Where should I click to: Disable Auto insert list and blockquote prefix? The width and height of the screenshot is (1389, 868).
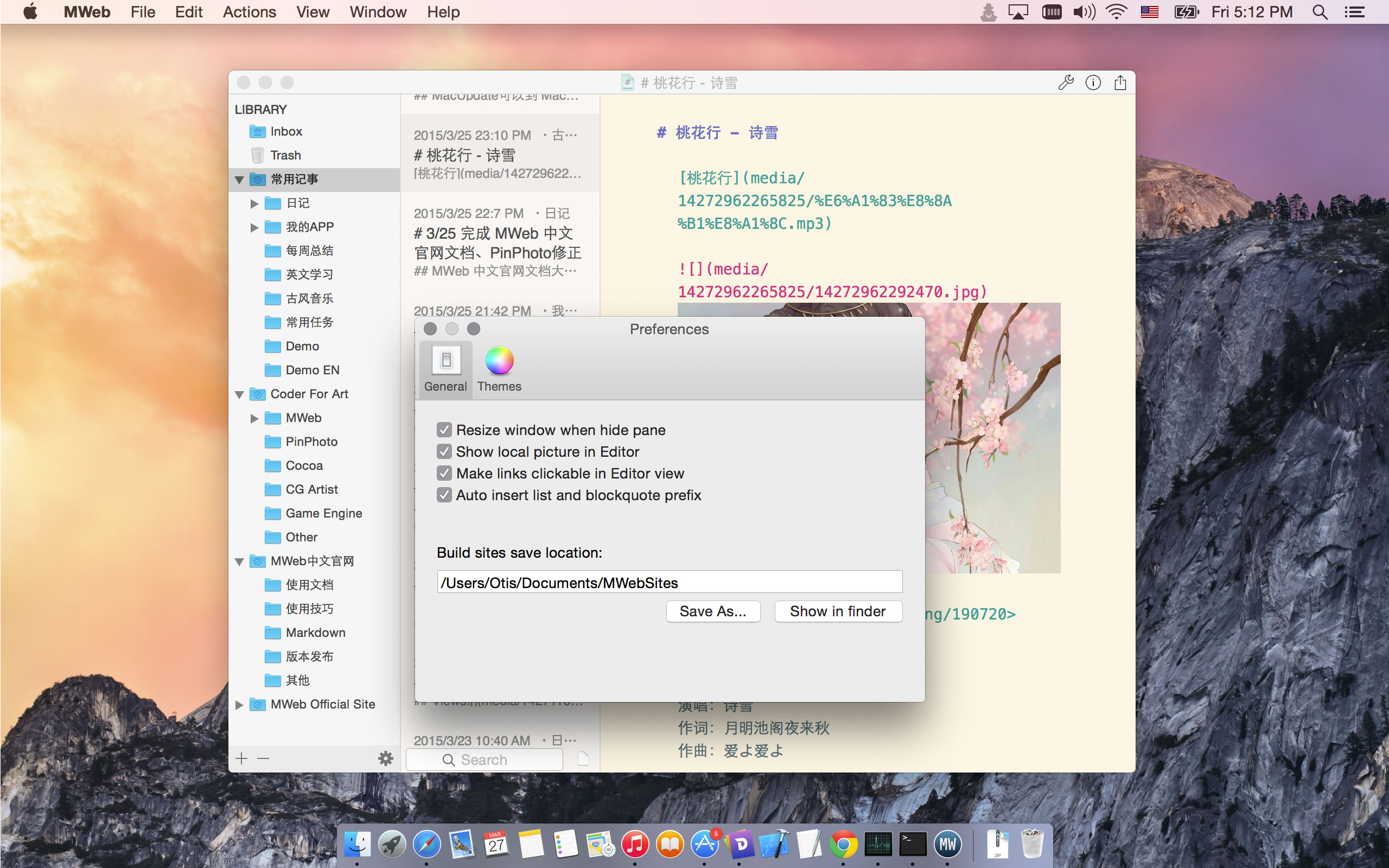point(444,495)
